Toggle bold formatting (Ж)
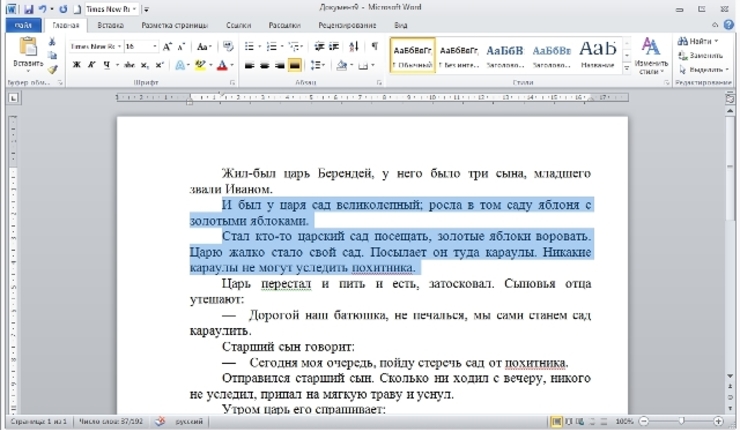This screenshot has height=430, width=740. (76, 65)
